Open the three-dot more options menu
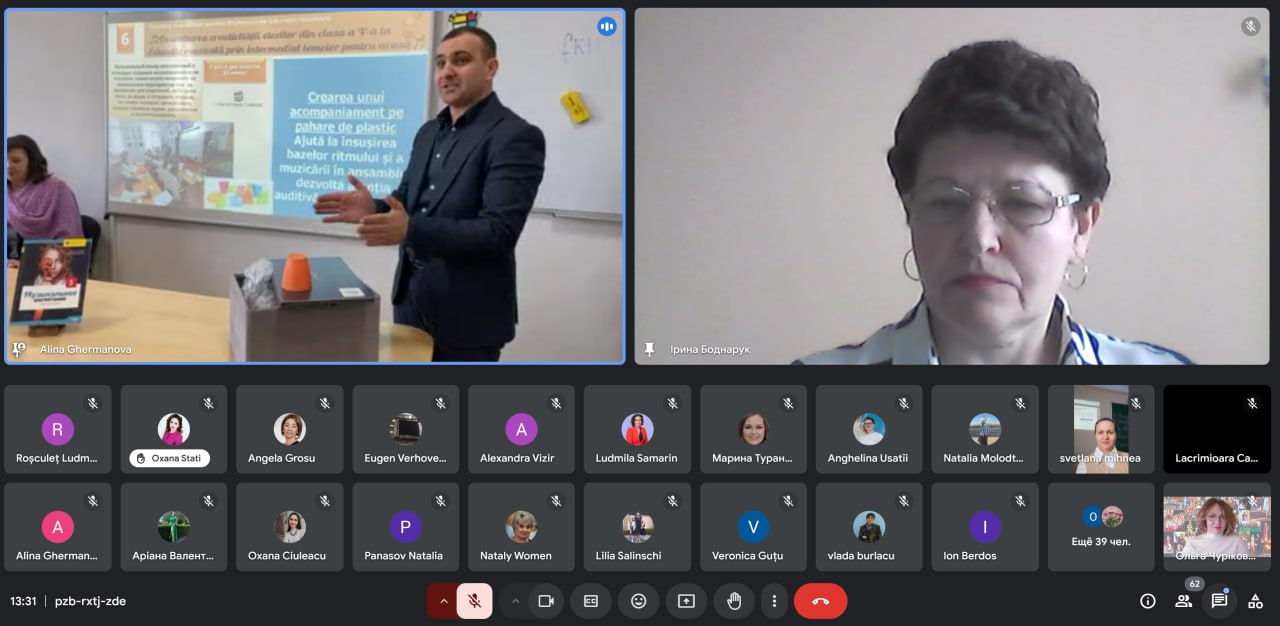1280x626 pixels. point(774,601)
